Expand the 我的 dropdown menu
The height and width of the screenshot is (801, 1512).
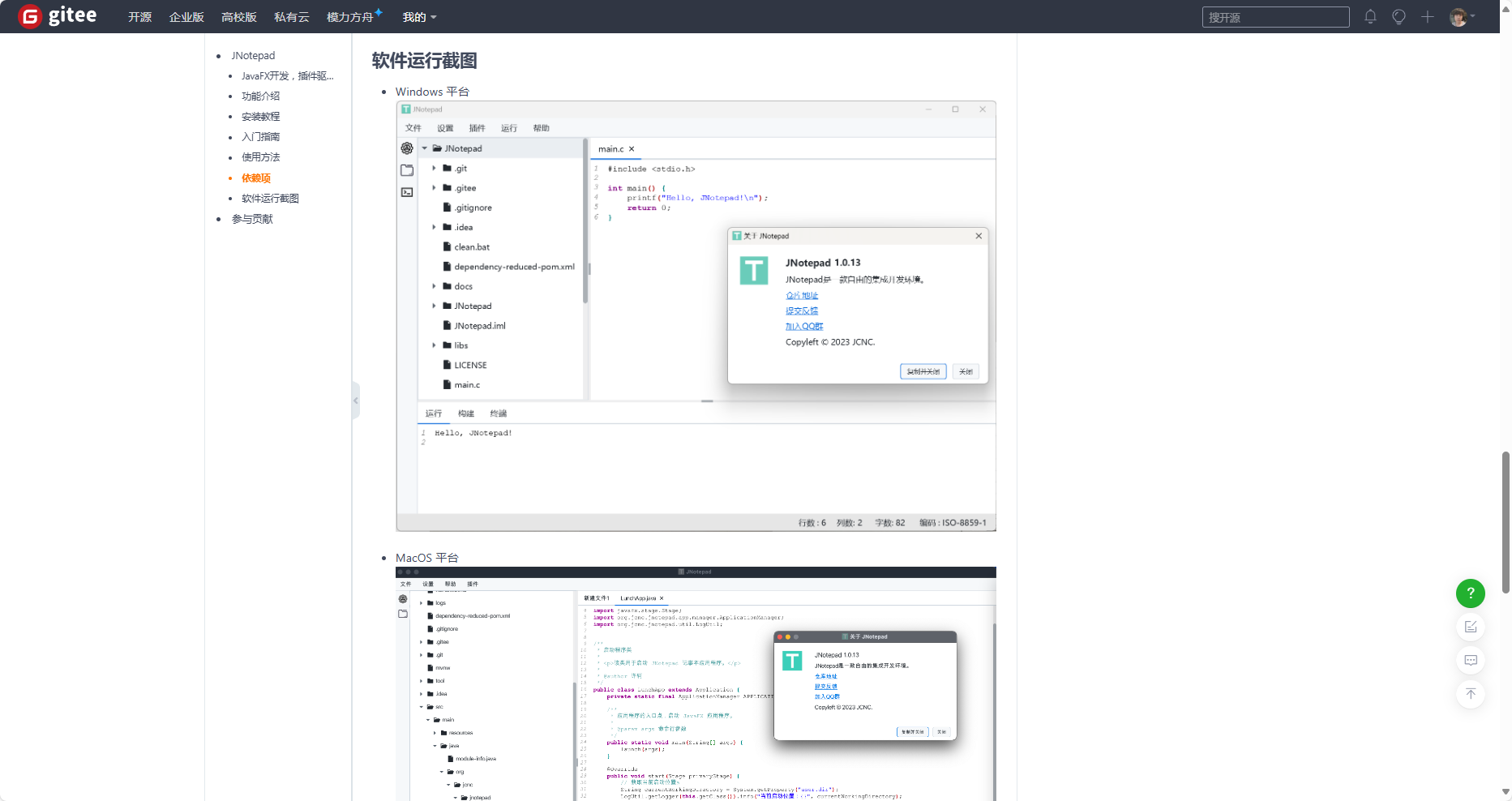click(419, 17)
